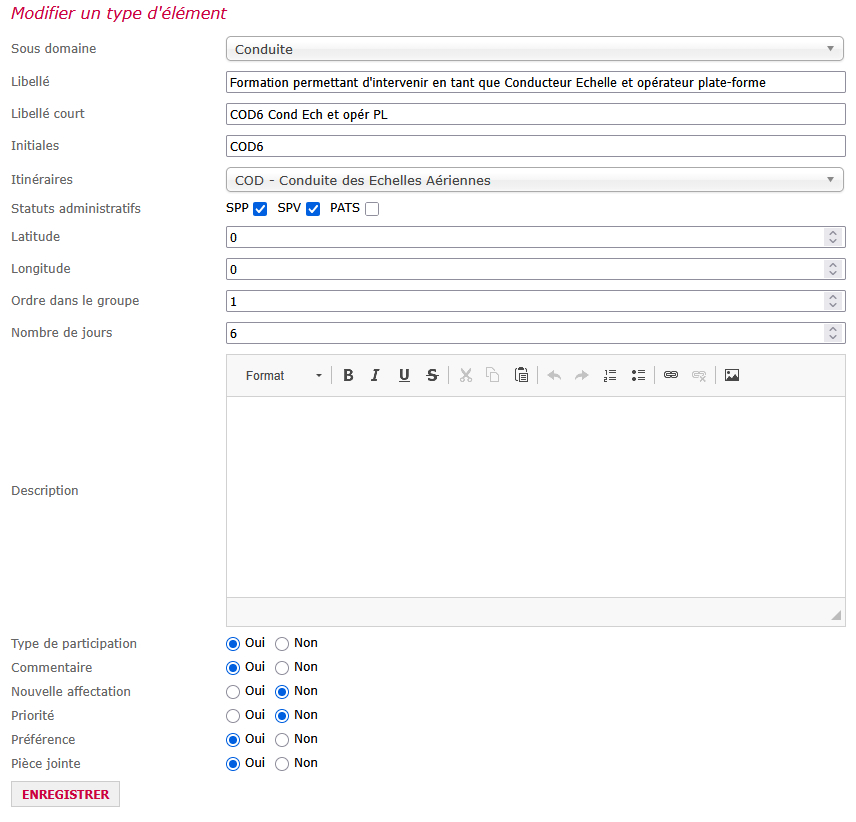Viewport: 856px width, 822px height.
Task: Select Oui for Commentaire
Action: click(x=233, y=668)
